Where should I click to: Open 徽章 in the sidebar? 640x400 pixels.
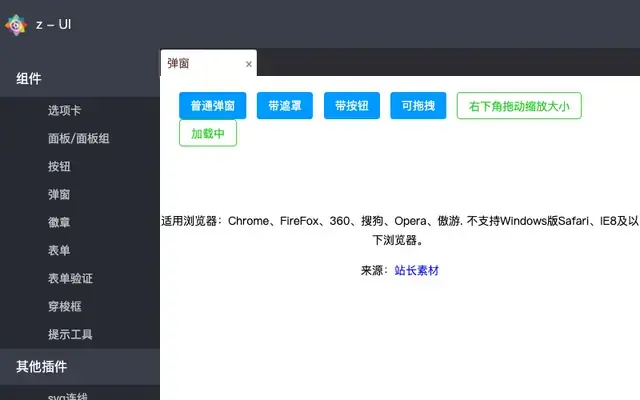tap(59, 222)
